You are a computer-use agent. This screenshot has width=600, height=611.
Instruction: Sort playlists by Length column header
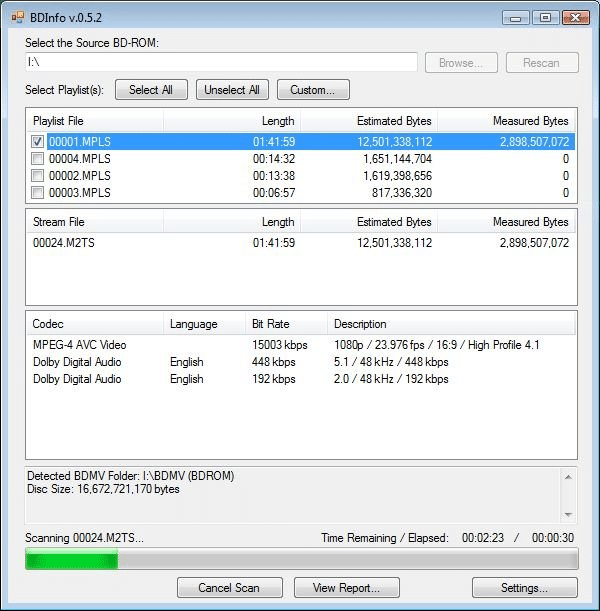pos(232,121)
